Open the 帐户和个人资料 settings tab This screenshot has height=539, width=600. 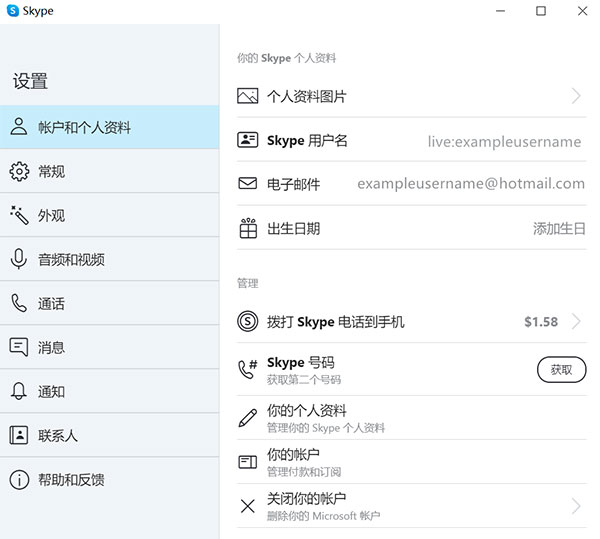109,127
